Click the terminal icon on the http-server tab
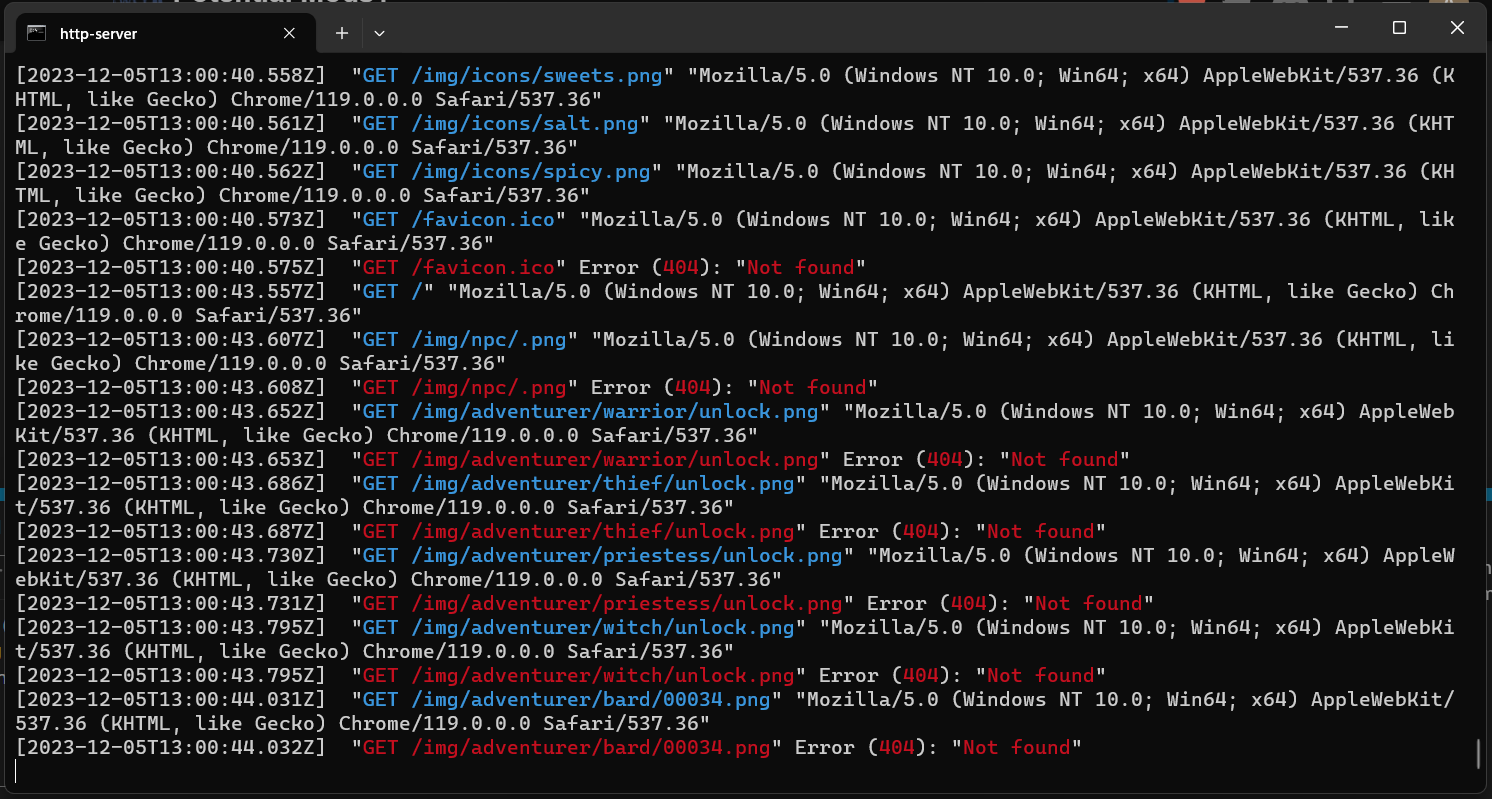Image resolution: width=1492 pixels, height=799 pixels. (x=37, y=33)
